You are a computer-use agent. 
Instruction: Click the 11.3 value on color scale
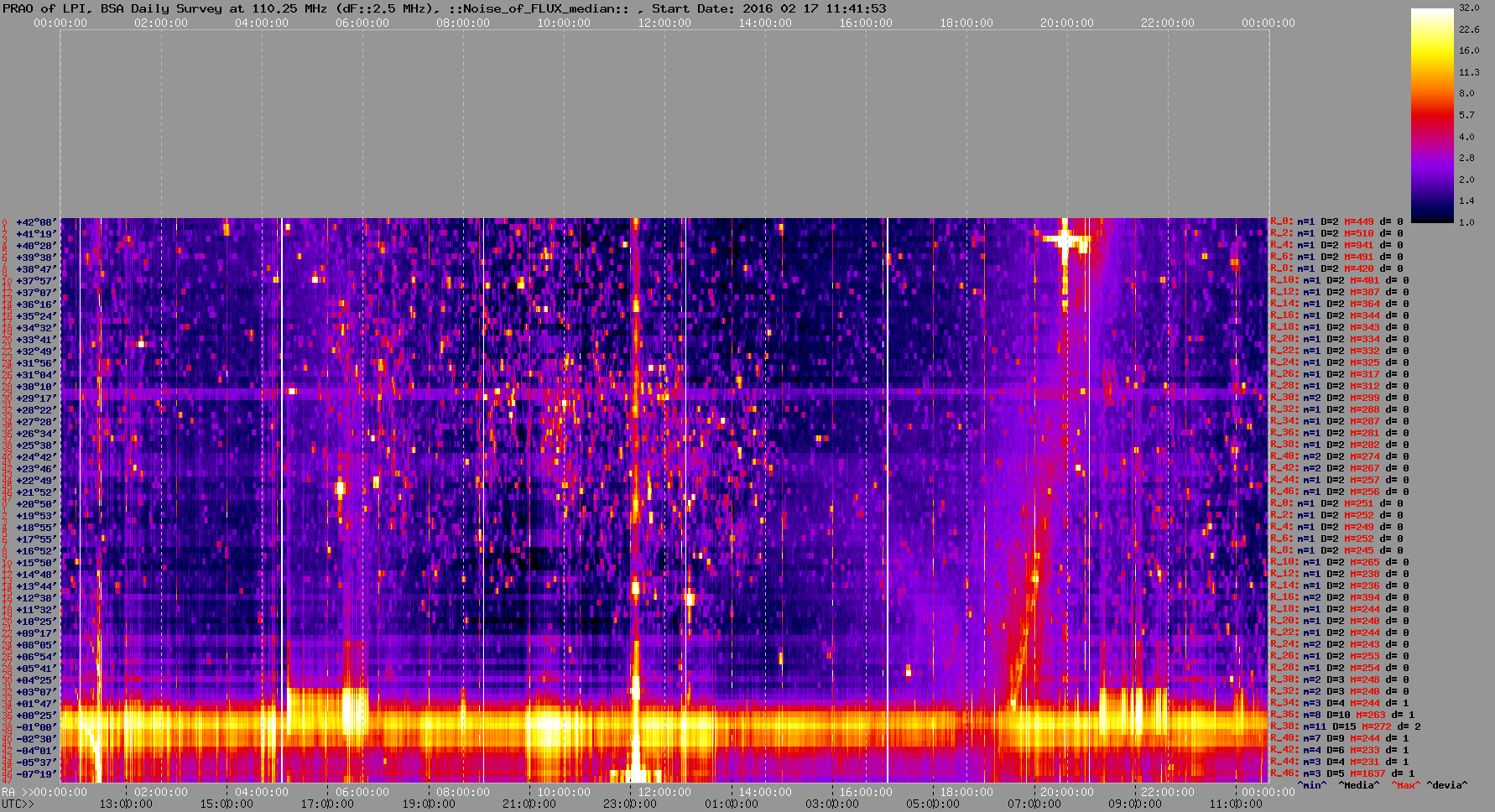pos(1469,72)
